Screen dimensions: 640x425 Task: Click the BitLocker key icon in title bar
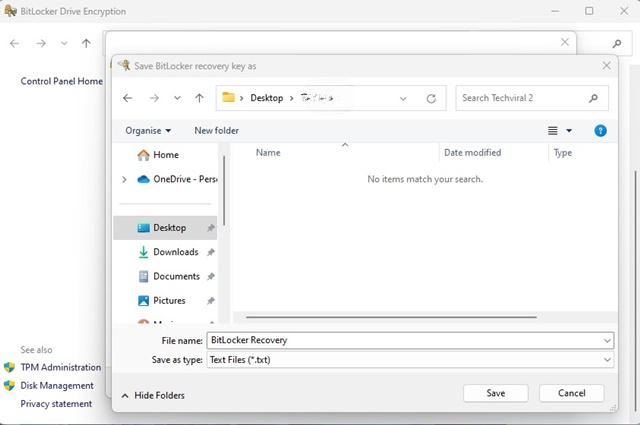click(10, 10)
